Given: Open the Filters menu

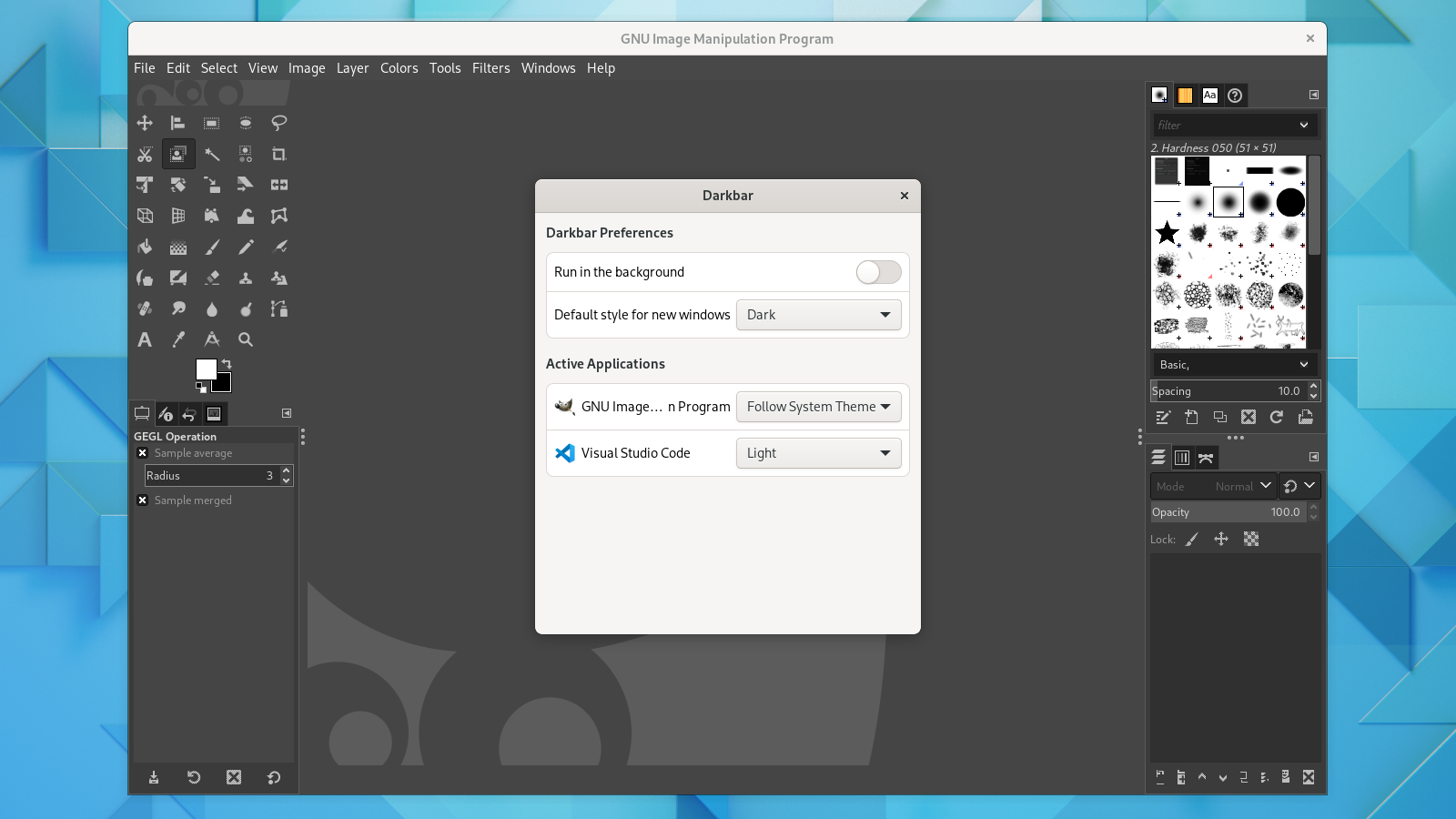Looking at the screenshot, I should coord(490,67).
